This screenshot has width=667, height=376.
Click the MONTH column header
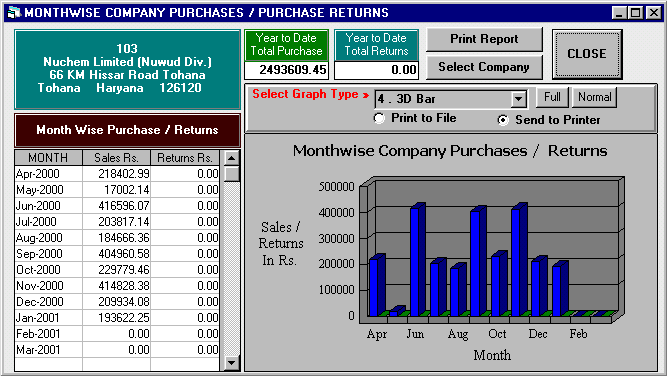48,158
